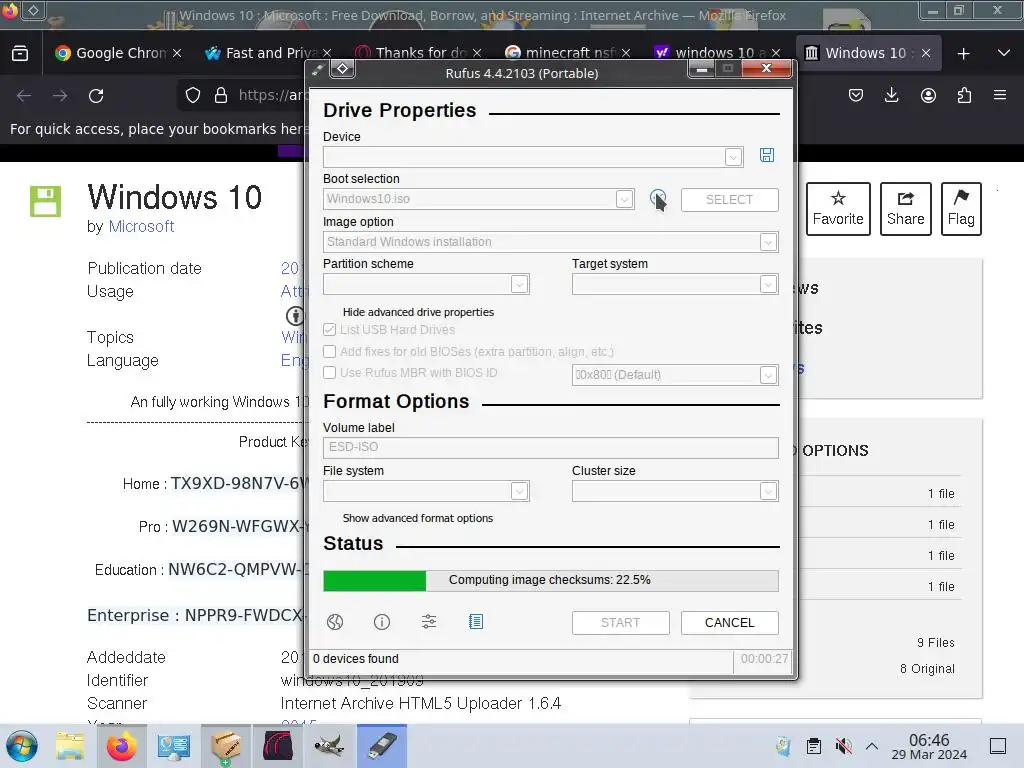The image size is (1024, 768).
Task: Click the show desktop button on taskbar
Action: [x=998, y=746]
